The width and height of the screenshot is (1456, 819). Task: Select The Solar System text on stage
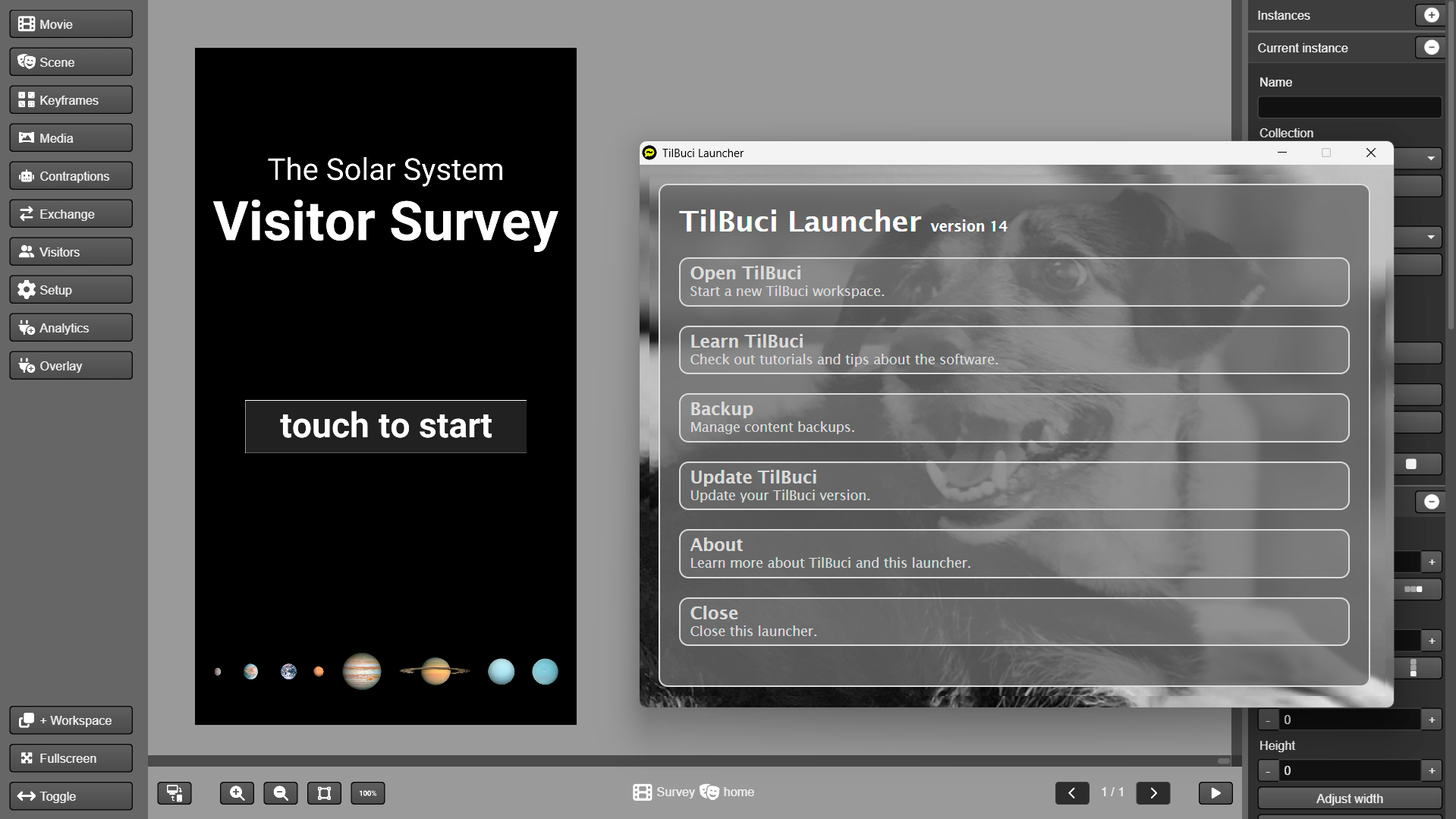(385, 169)
